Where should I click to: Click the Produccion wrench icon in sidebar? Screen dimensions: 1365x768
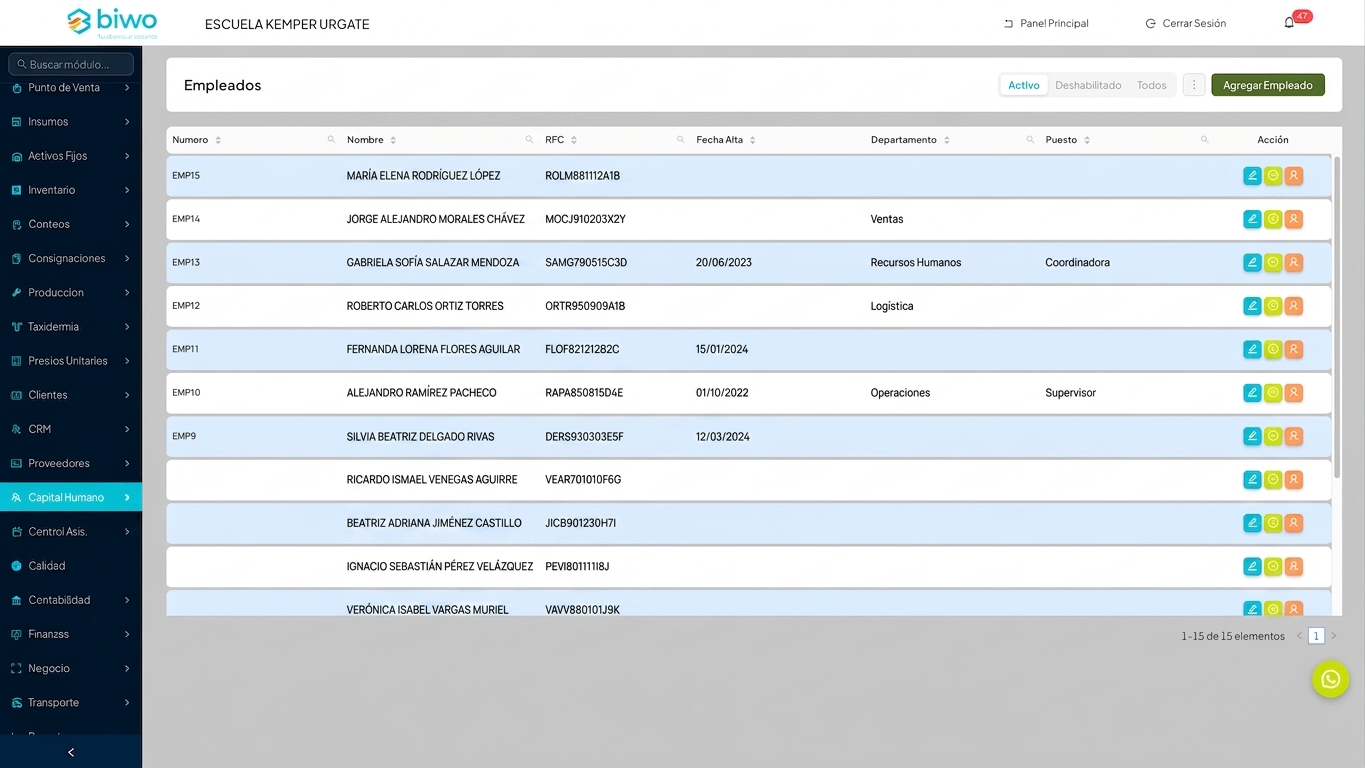click(x=16, y=293)
